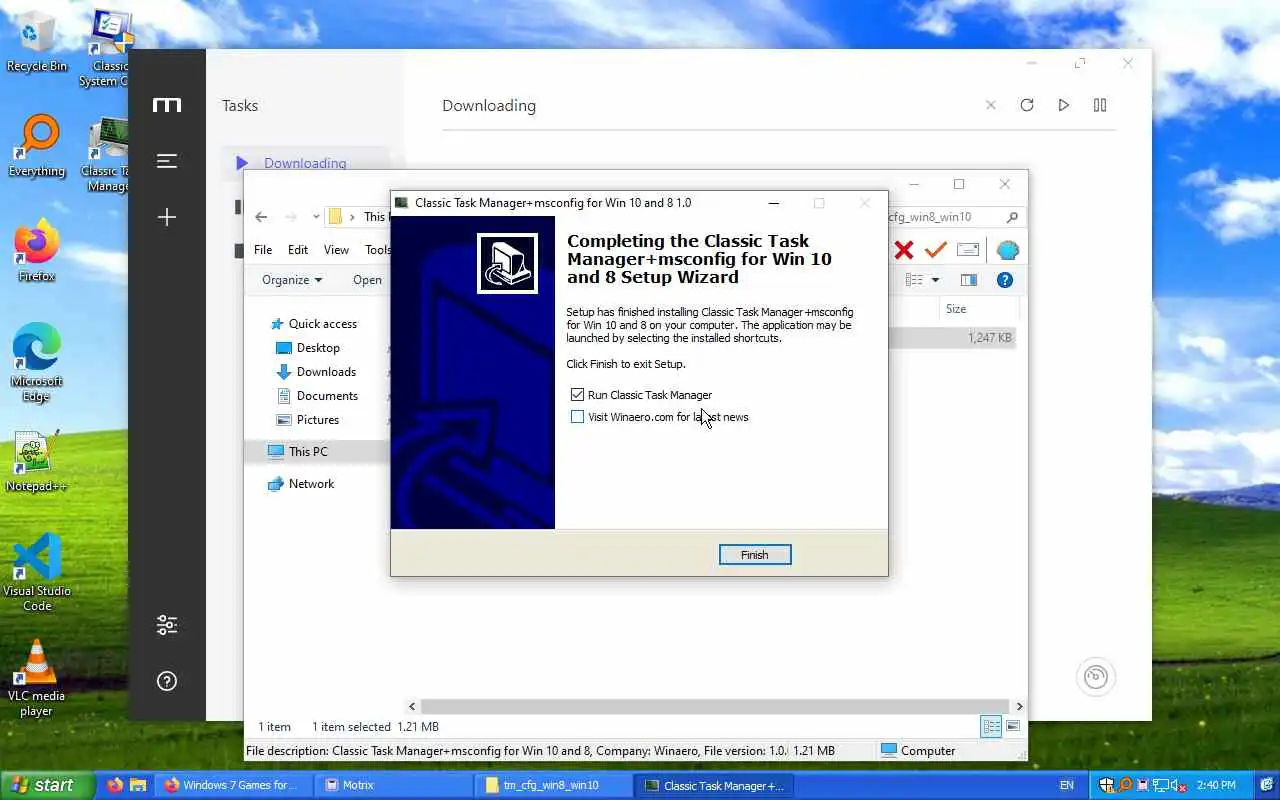Click Explorer quick launch taskbar icon
This screenshot has width=1280, height=800.
click(x=138, y=785)
